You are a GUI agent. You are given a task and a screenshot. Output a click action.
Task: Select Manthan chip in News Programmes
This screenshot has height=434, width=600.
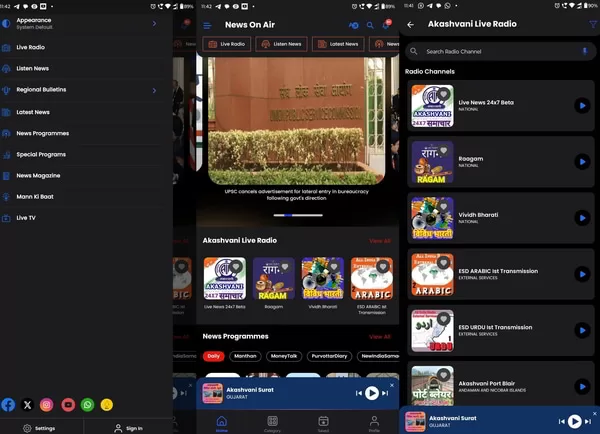point(245,356)
